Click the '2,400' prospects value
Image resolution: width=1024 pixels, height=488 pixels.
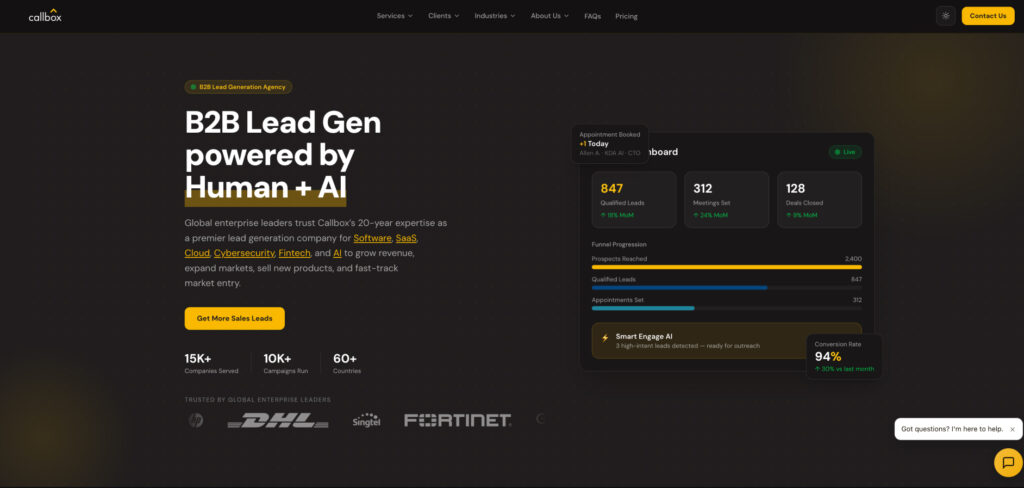click(853, 259)
